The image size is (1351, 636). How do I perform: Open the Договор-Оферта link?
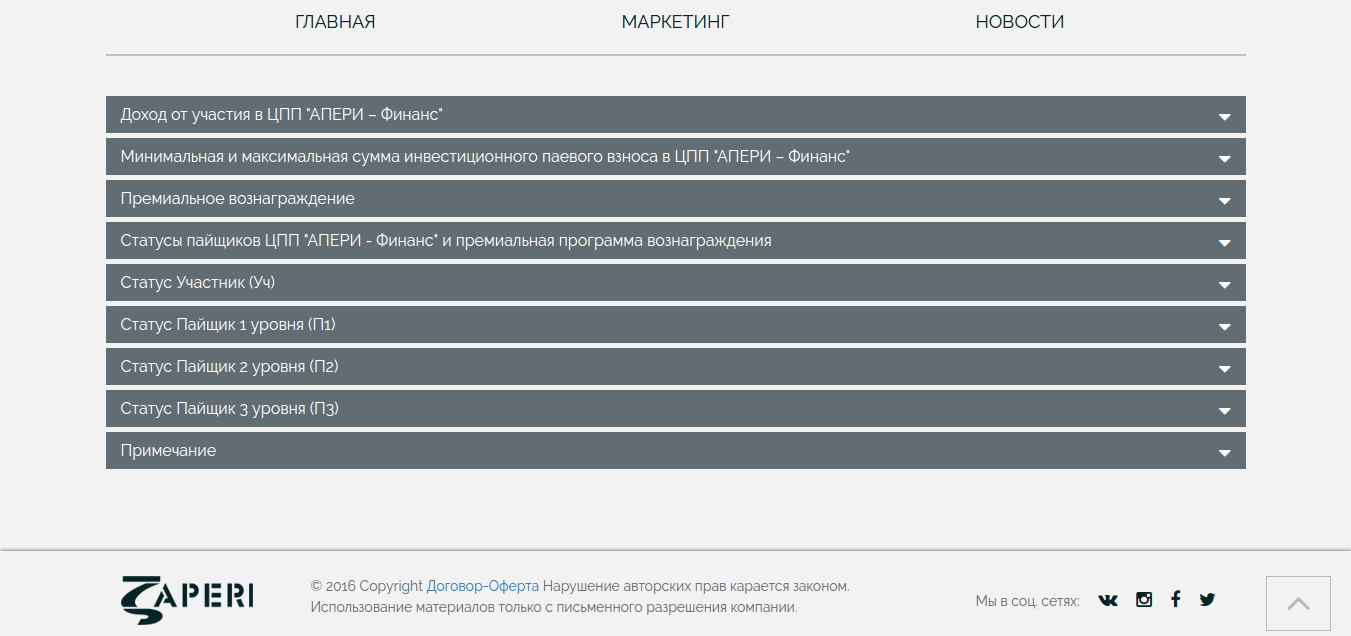pyautogui.click(x=481, y=587)
